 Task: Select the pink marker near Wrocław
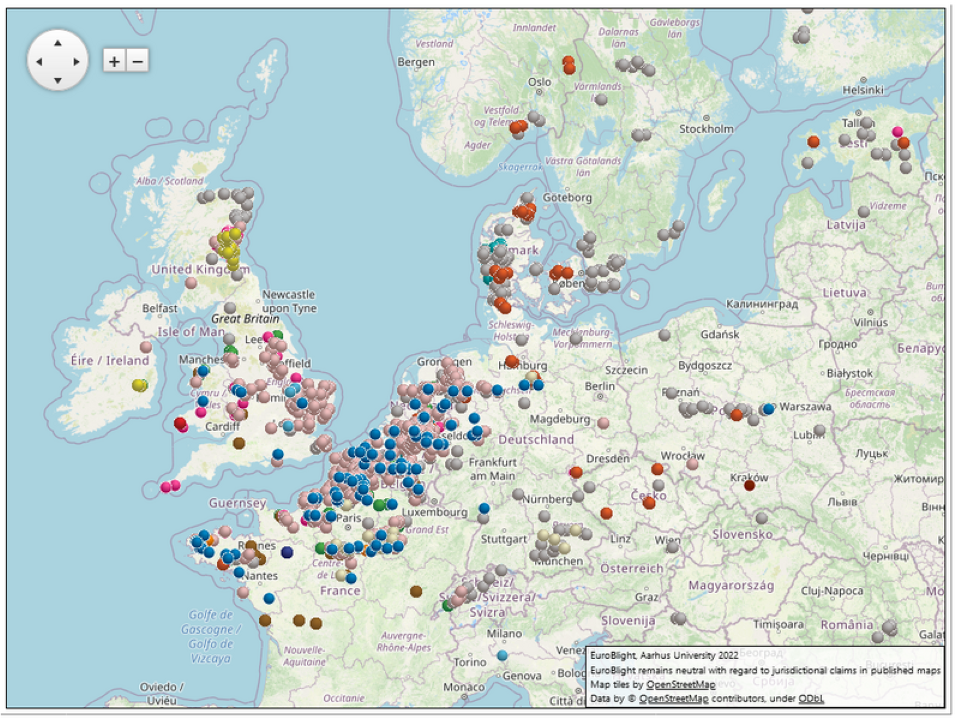692,464
